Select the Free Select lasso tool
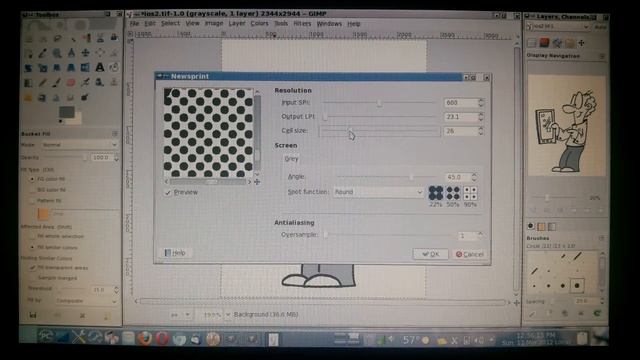640x360 pixels. 57,38
